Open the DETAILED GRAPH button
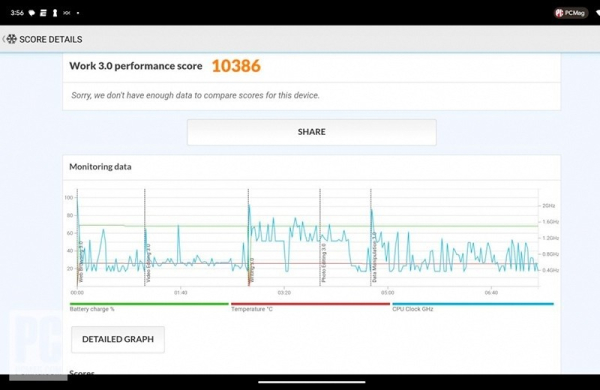This screenshot has height=390, width=600. click(x=118, y=339)
